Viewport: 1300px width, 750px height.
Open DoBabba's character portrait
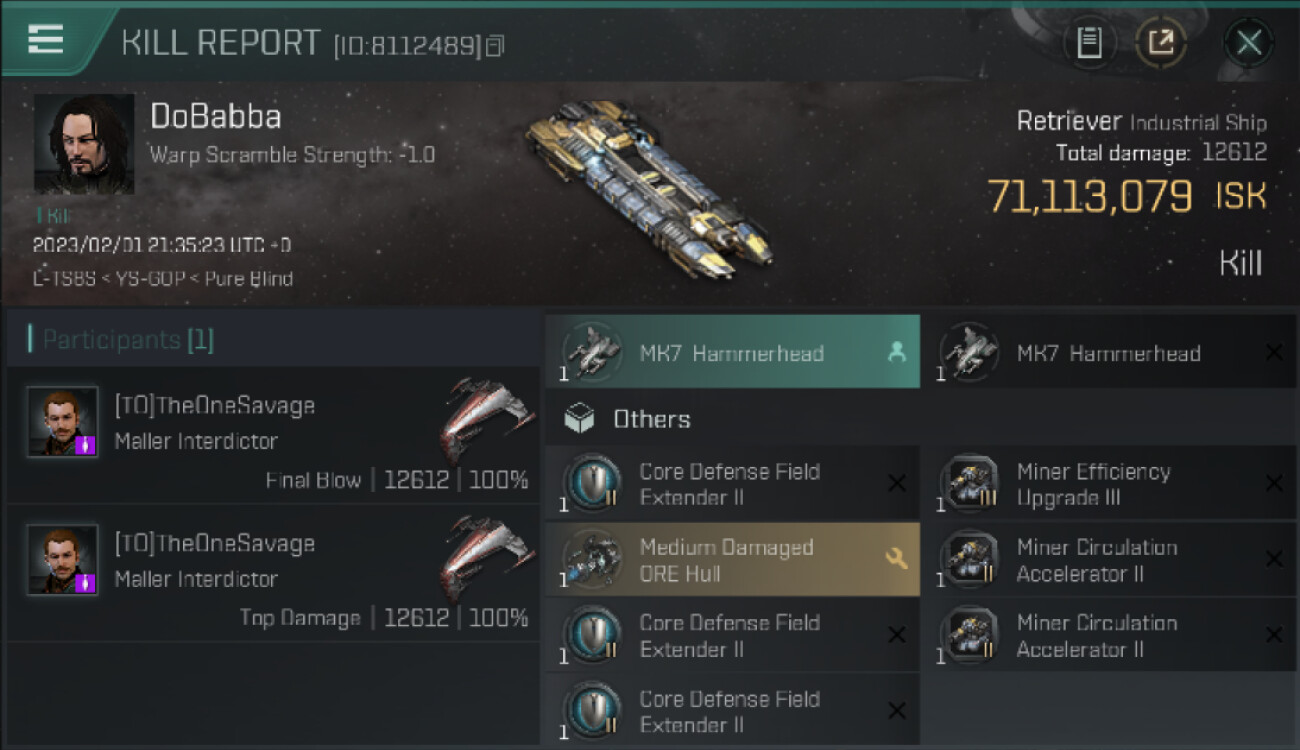tap(84, 143)
